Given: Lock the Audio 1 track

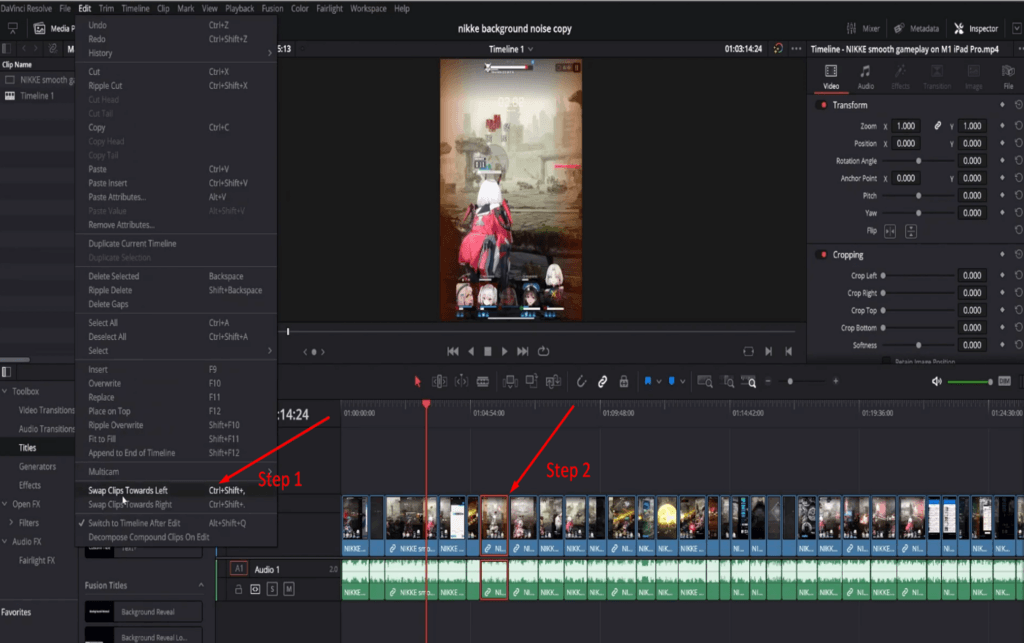Looking at the screenshot, I should point(238,589).
